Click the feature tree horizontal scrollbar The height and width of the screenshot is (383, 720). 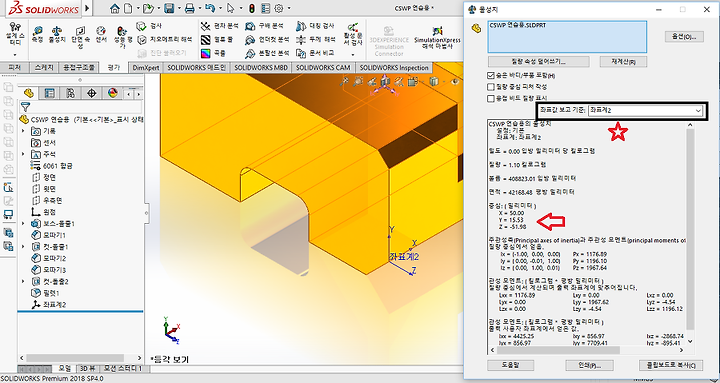pyautogui.click(x=75, y=358)
